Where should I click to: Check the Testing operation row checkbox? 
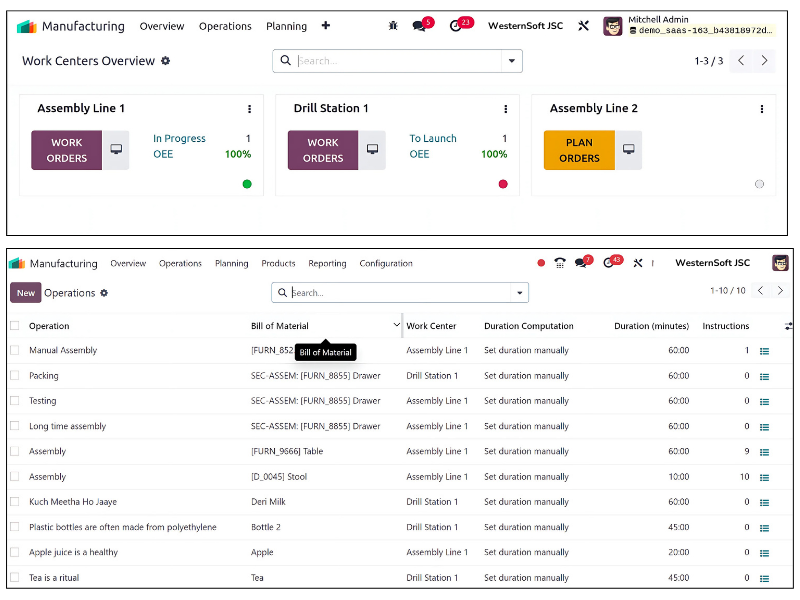[14, 400]
